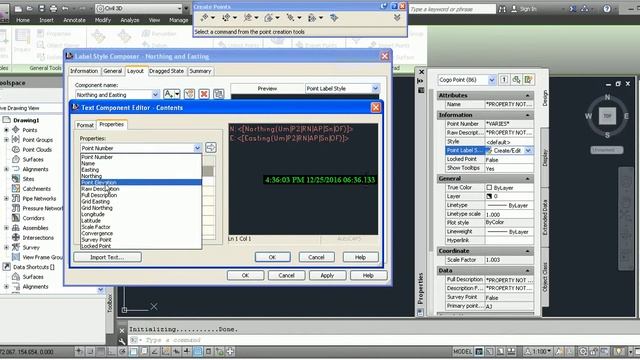Expand the Create Points toolbar with double chevron
Viewport: 640px width, 360px height.
point(397,18)
